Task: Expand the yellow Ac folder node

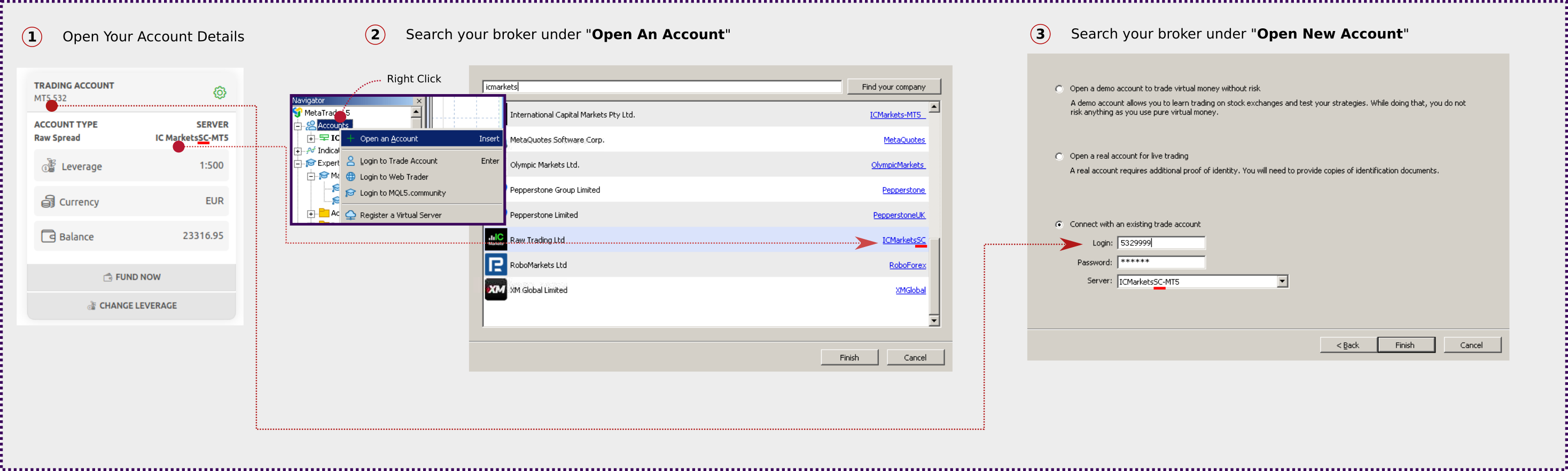Action: click(311, 214)
